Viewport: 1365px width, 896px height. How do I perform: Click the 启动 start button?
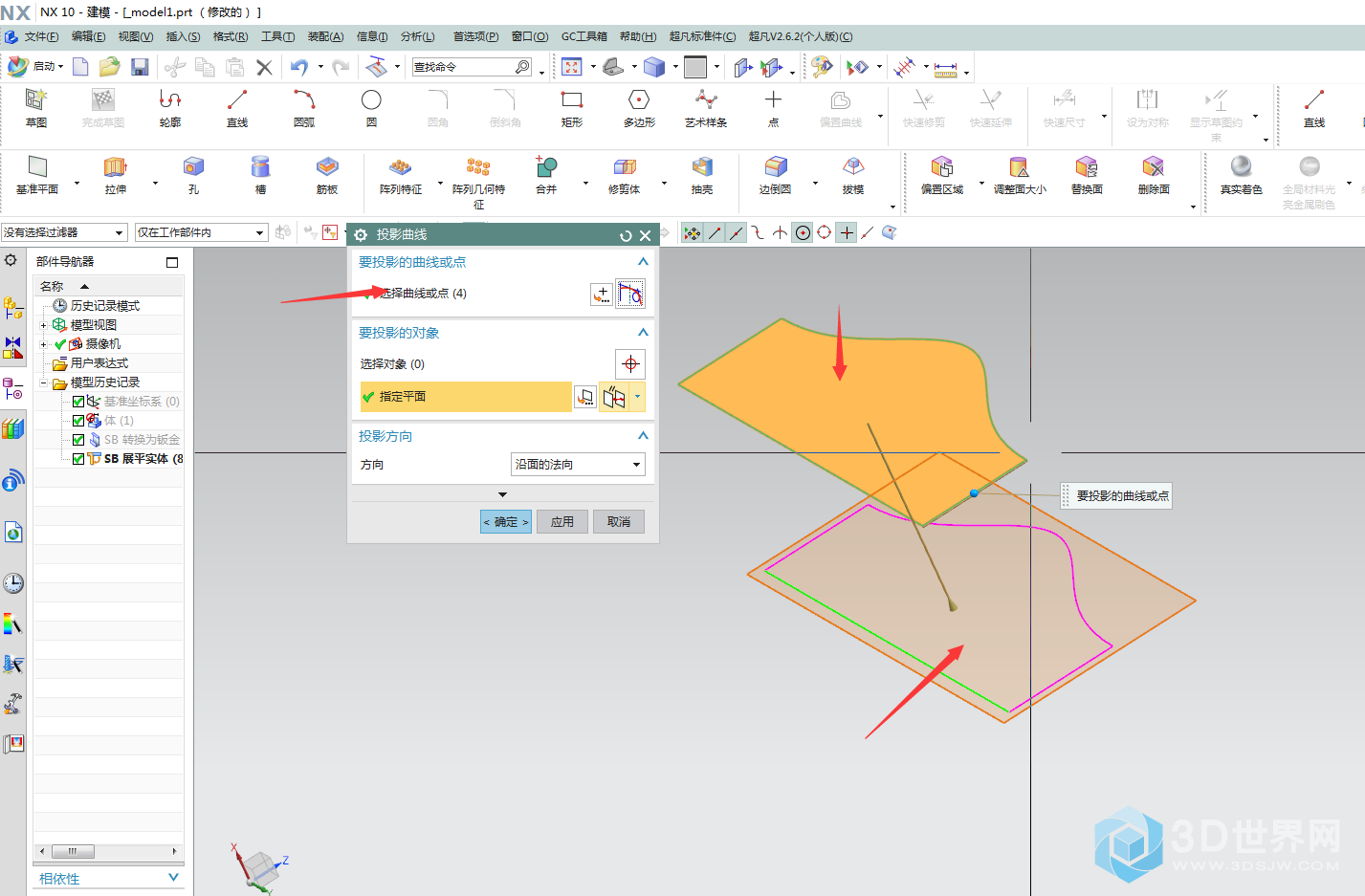(x=35, y=67)
